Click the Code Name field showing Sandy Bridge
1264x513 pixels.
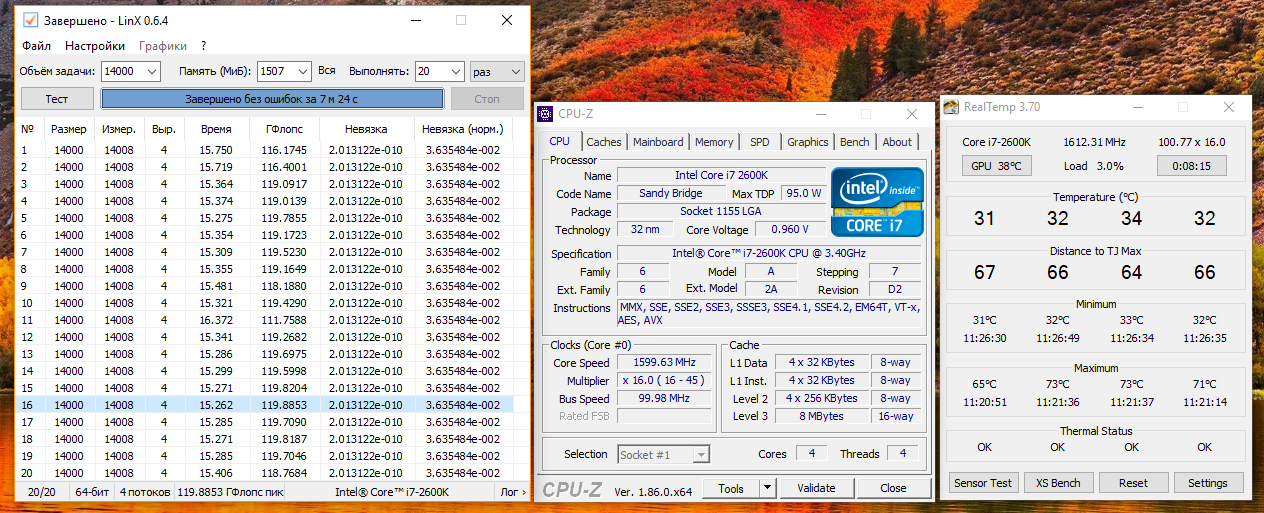click(x=671, y=193)
